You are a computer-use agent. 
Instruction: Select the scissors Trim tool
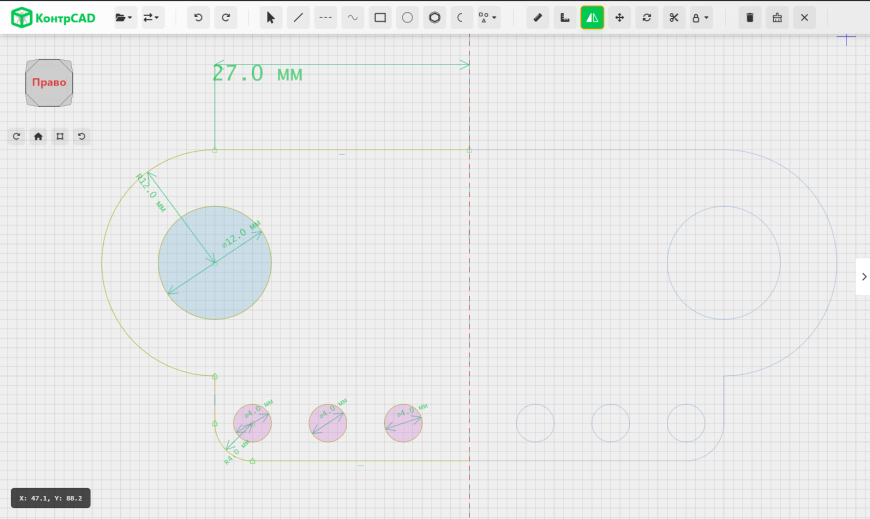[x=674, y=18]
